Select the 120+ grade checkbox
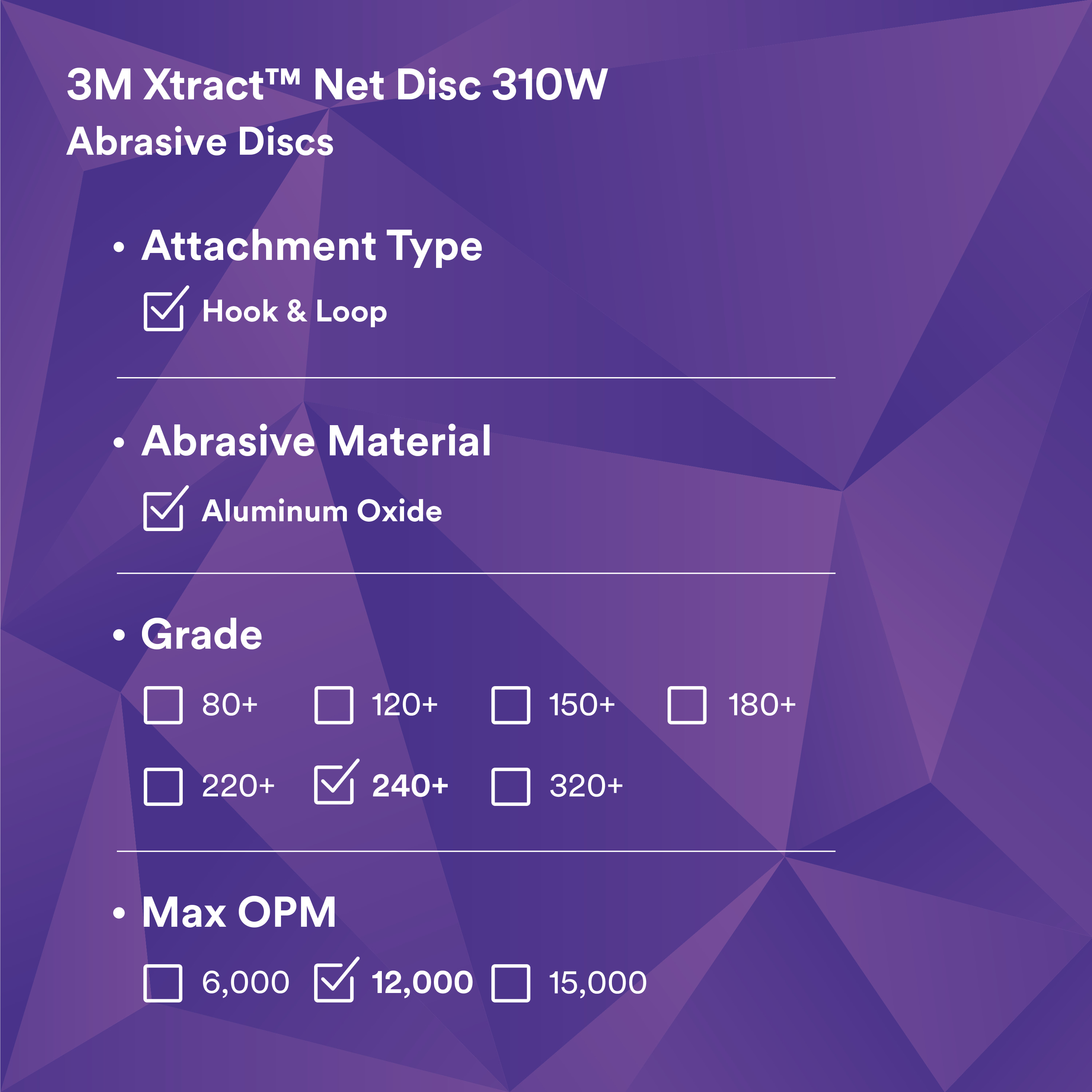Image resolution: width=1092 pixels, height=1092 pixels. coord(333,705)
